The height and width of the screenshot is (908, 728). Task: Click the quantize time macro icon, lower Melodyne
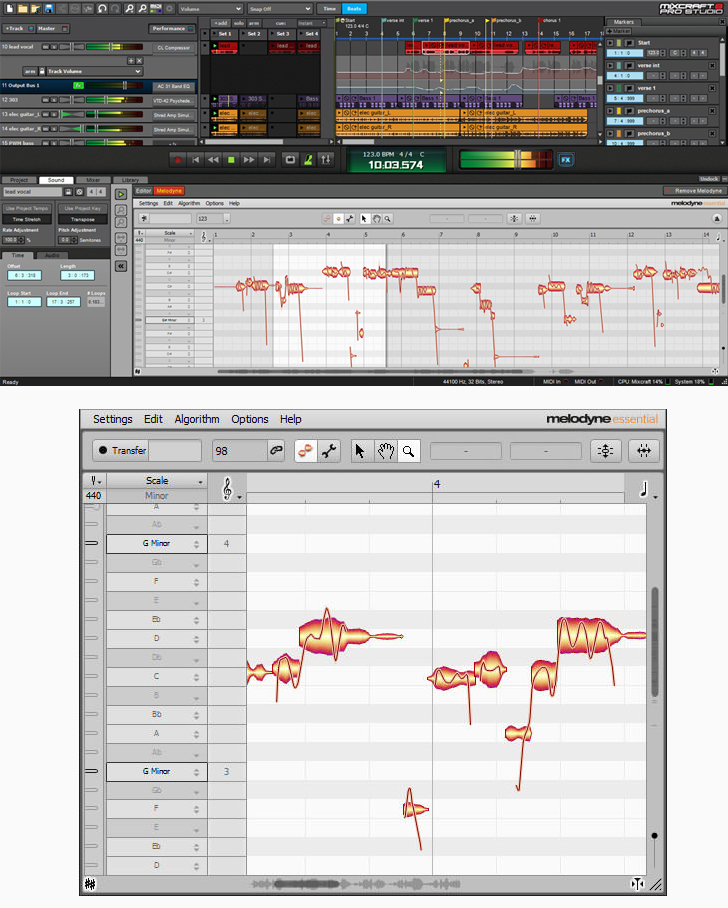point(643,451)
